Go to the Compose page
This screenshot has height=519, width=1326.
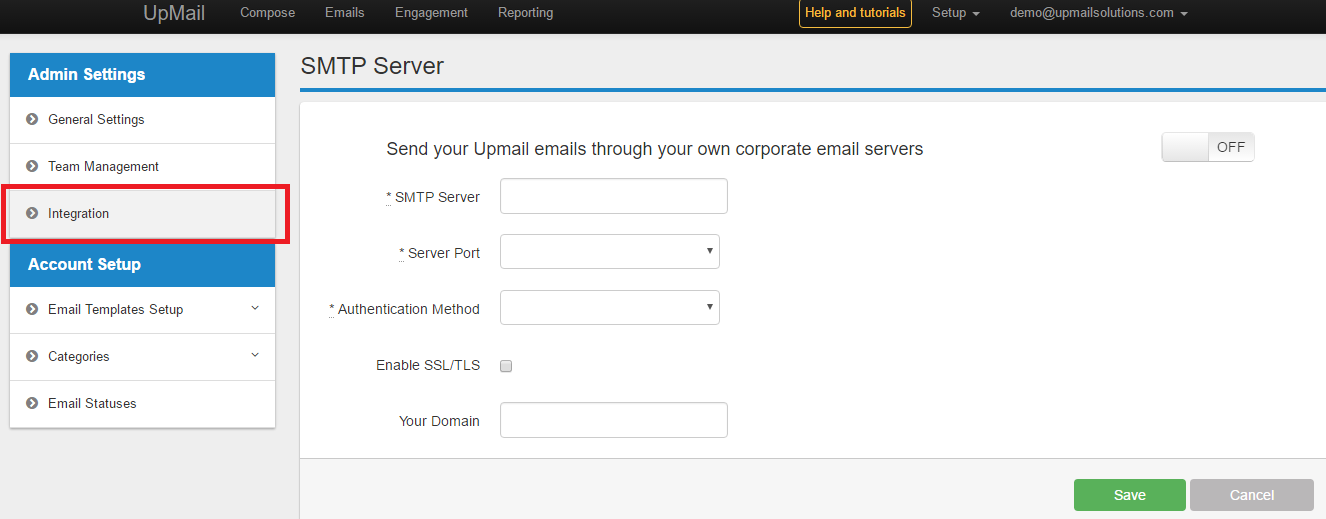pos(267,13)
